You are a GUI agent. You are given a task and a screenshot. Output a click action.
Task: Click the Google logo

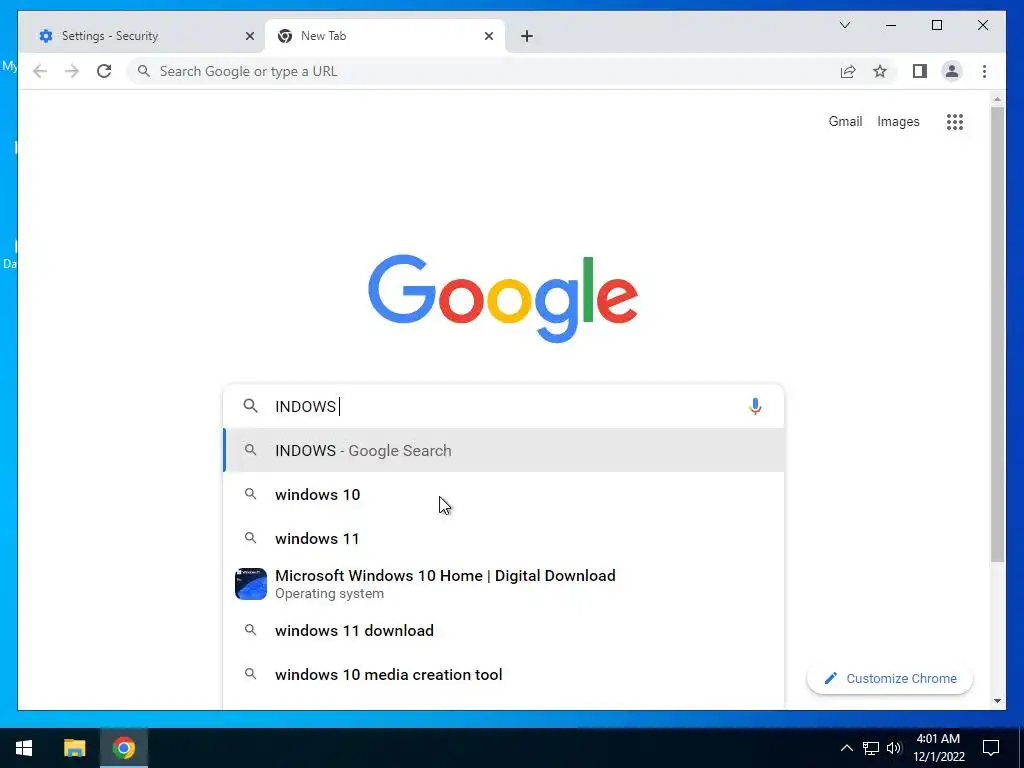tap(503, 298)
